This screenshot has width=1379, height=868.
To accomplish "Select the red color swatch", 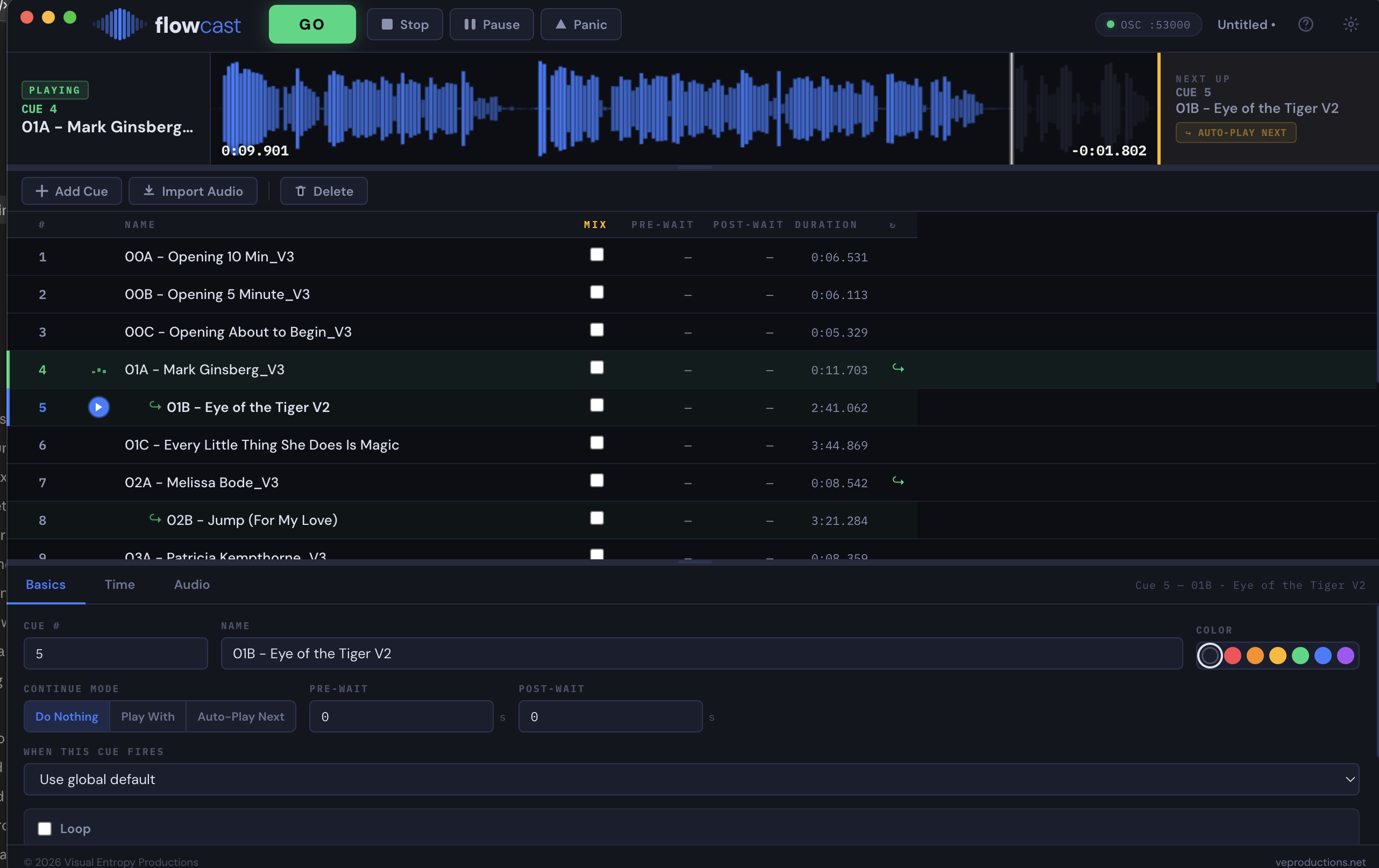I will click(1232, 656).
